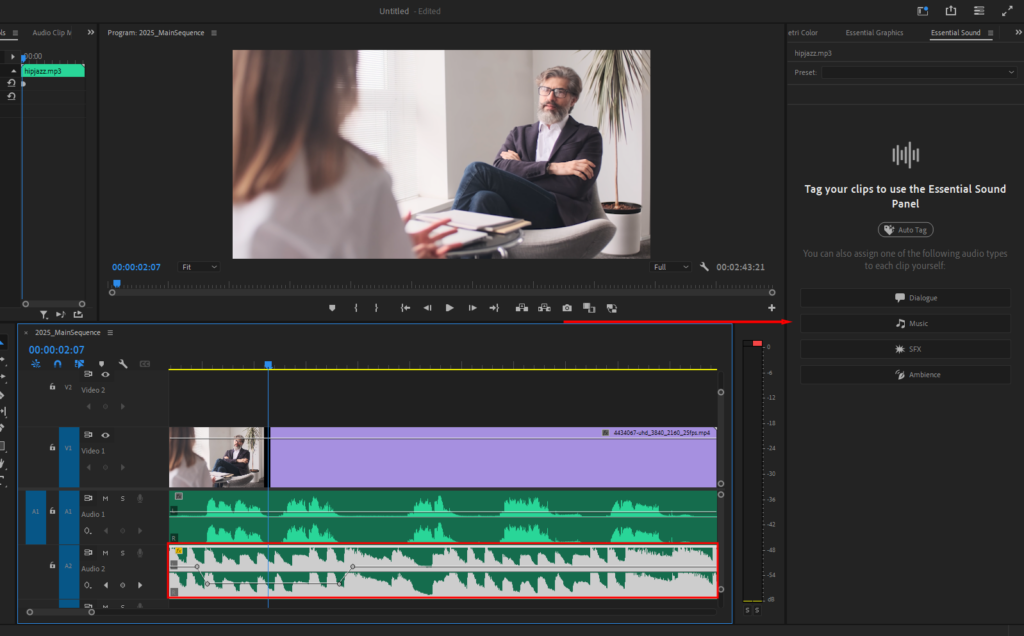Show more right-side panel tabs chevron
1024x636 pixels.
click(x=1017, y=32)
